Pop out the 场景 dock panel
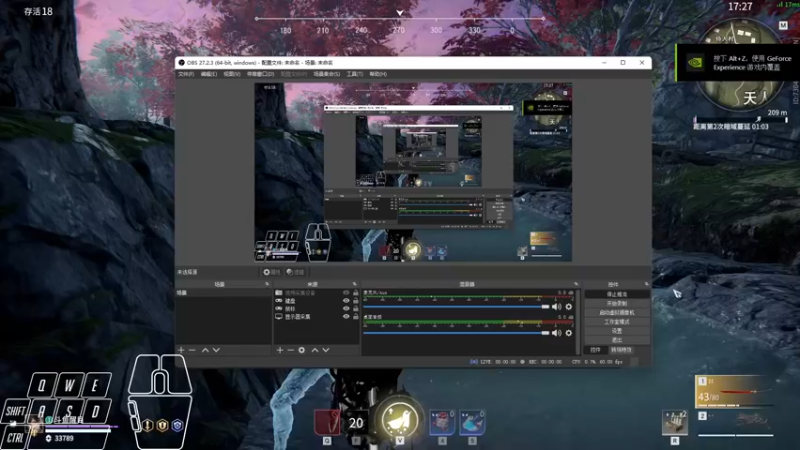This screenshot has height=450, width=800. coord(267,284)
